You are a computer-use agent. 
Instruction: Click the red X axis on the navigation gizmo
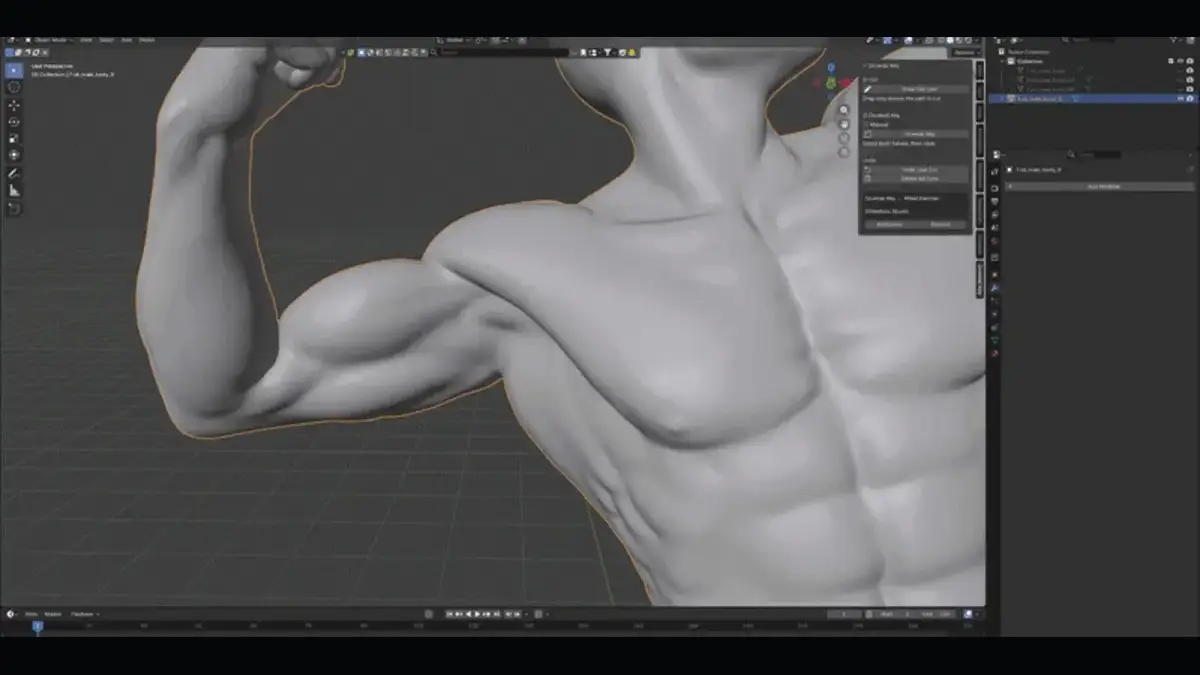[x=846, y=82]
